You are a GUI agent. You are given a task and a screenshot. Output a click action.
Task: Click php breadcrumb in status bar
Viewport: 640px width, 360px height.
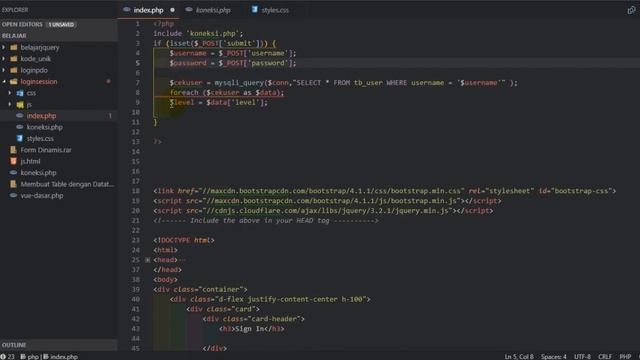click(x=30, y=356)
